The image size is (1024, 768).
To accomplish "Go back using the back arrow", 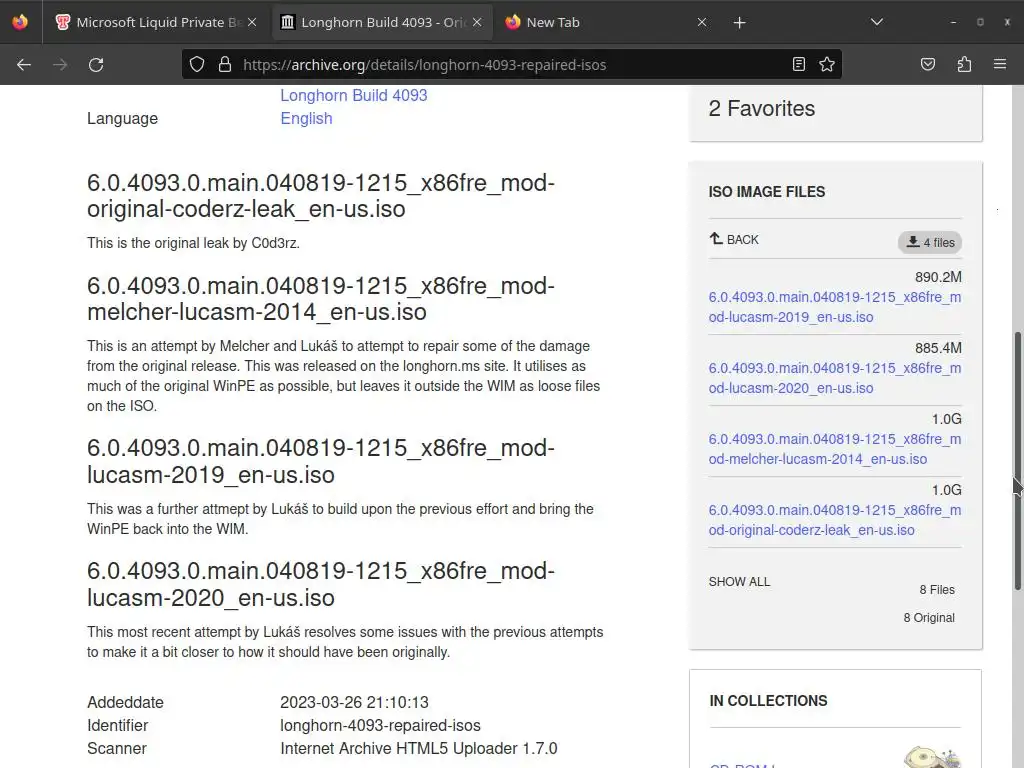I will pyautogui.click(x=24, y=65).
